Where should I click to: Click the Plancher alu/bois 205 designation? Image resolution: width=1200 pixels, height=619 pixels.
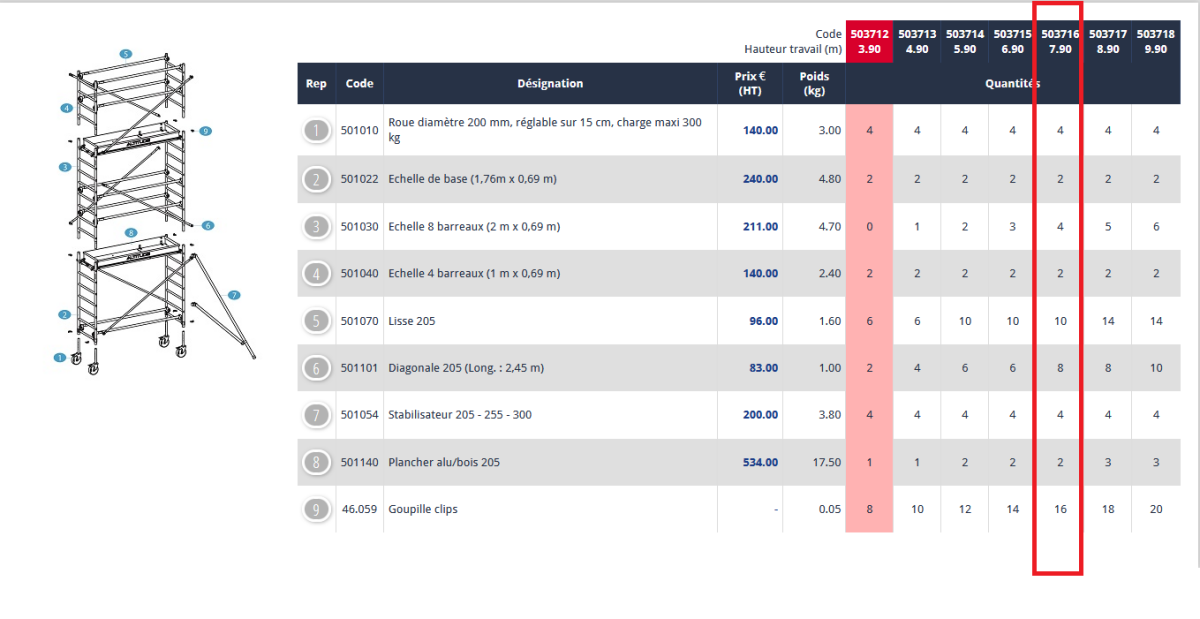pyautogui.click(x=443, y=463)
